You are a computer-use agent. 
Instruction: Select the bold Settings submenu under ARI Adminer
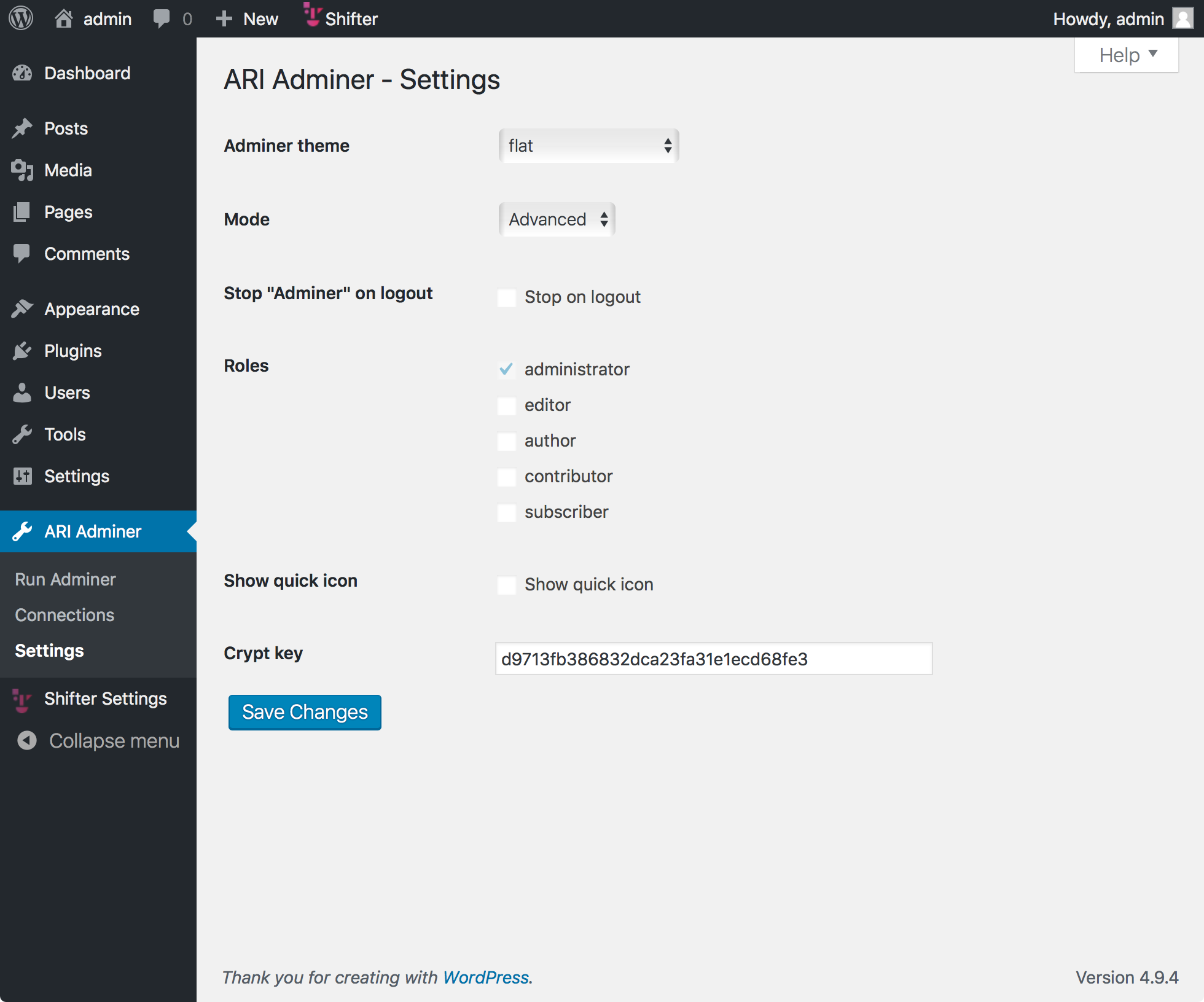[x=49, y=651]
